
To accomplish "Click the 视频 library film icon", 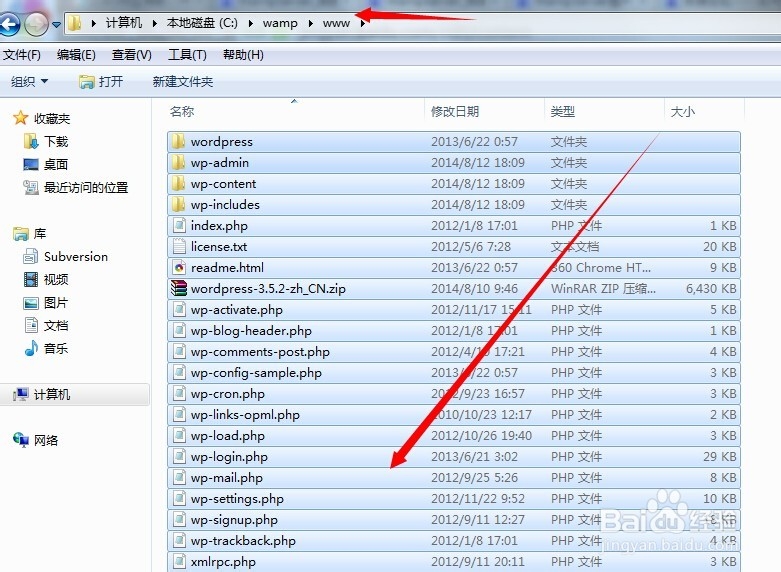I will pyautogui.click(x=31, y=280).
